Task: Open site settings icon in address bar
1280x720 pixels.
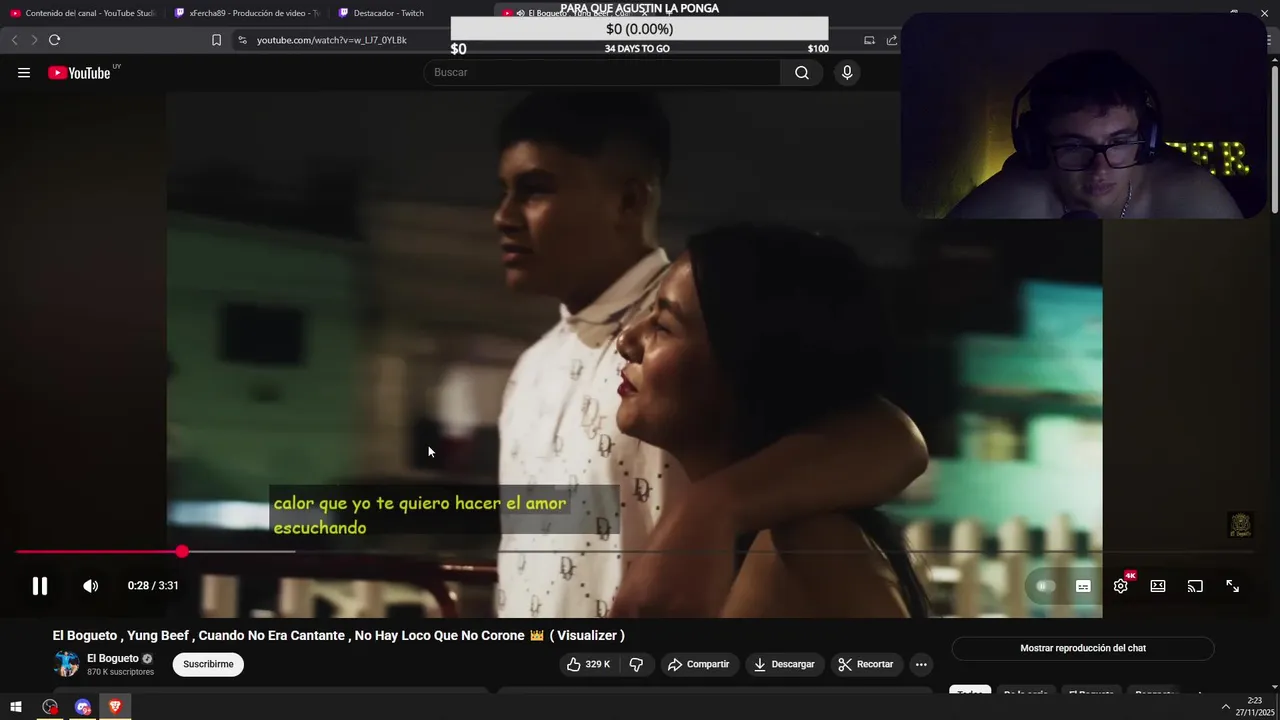Action: [242, 40]
